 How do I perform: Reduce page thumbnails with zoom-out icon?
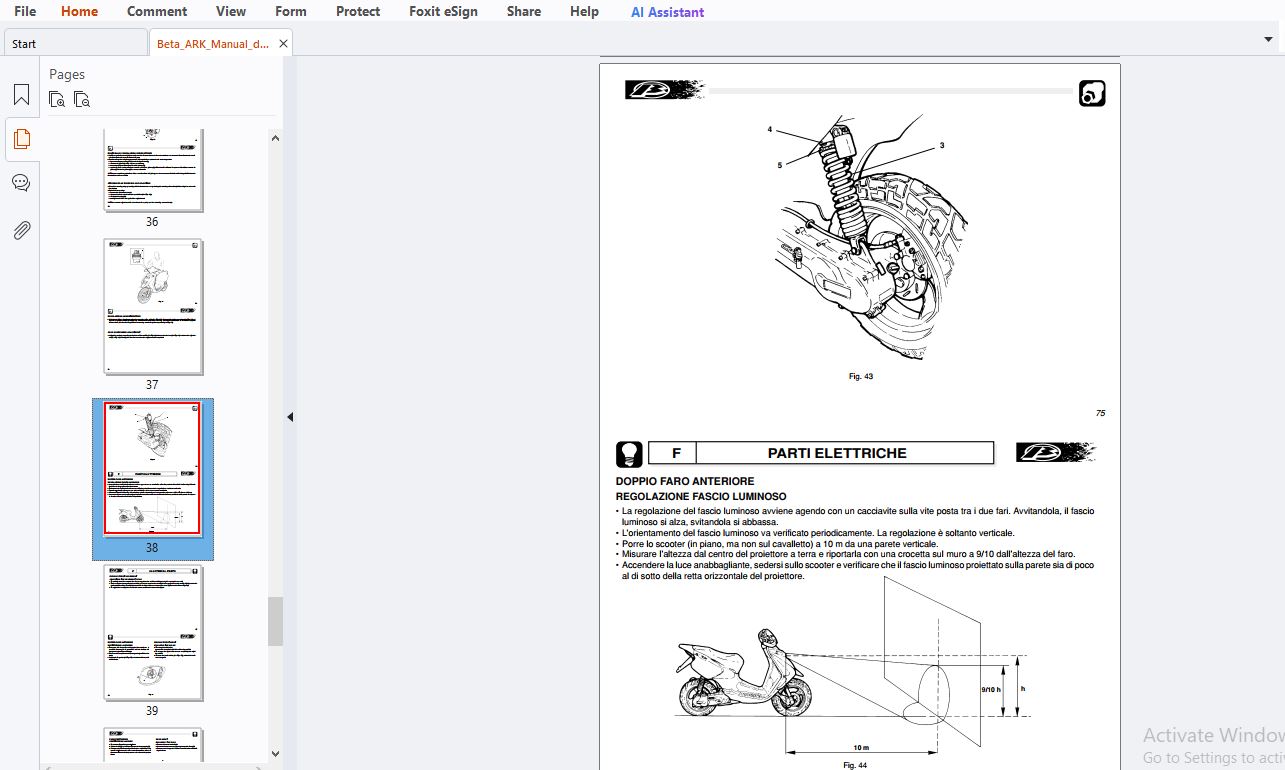click(x=82, y=99)
